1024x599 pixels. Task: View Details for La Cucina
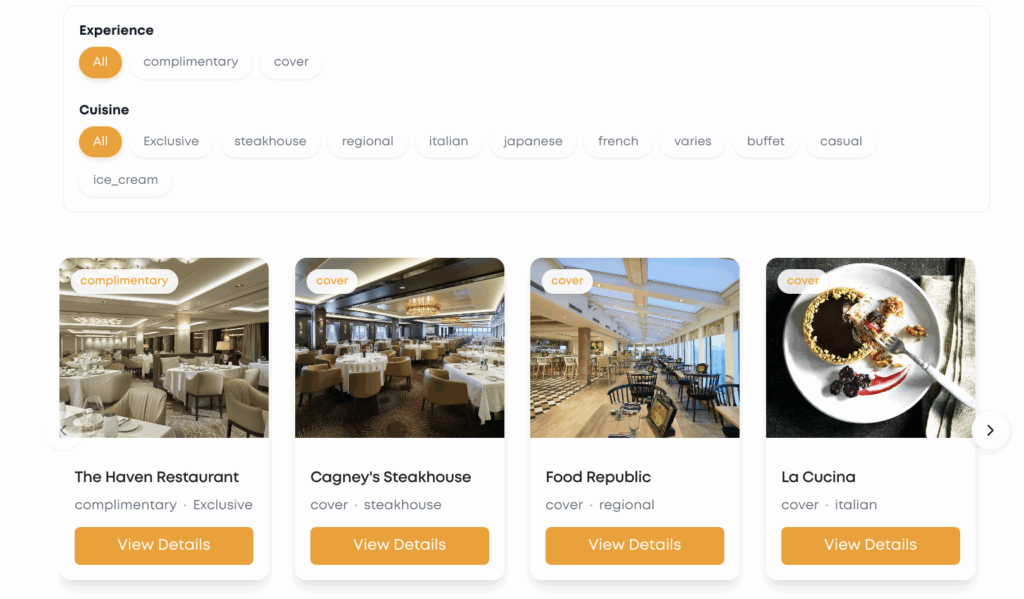[x=871, y=545]
